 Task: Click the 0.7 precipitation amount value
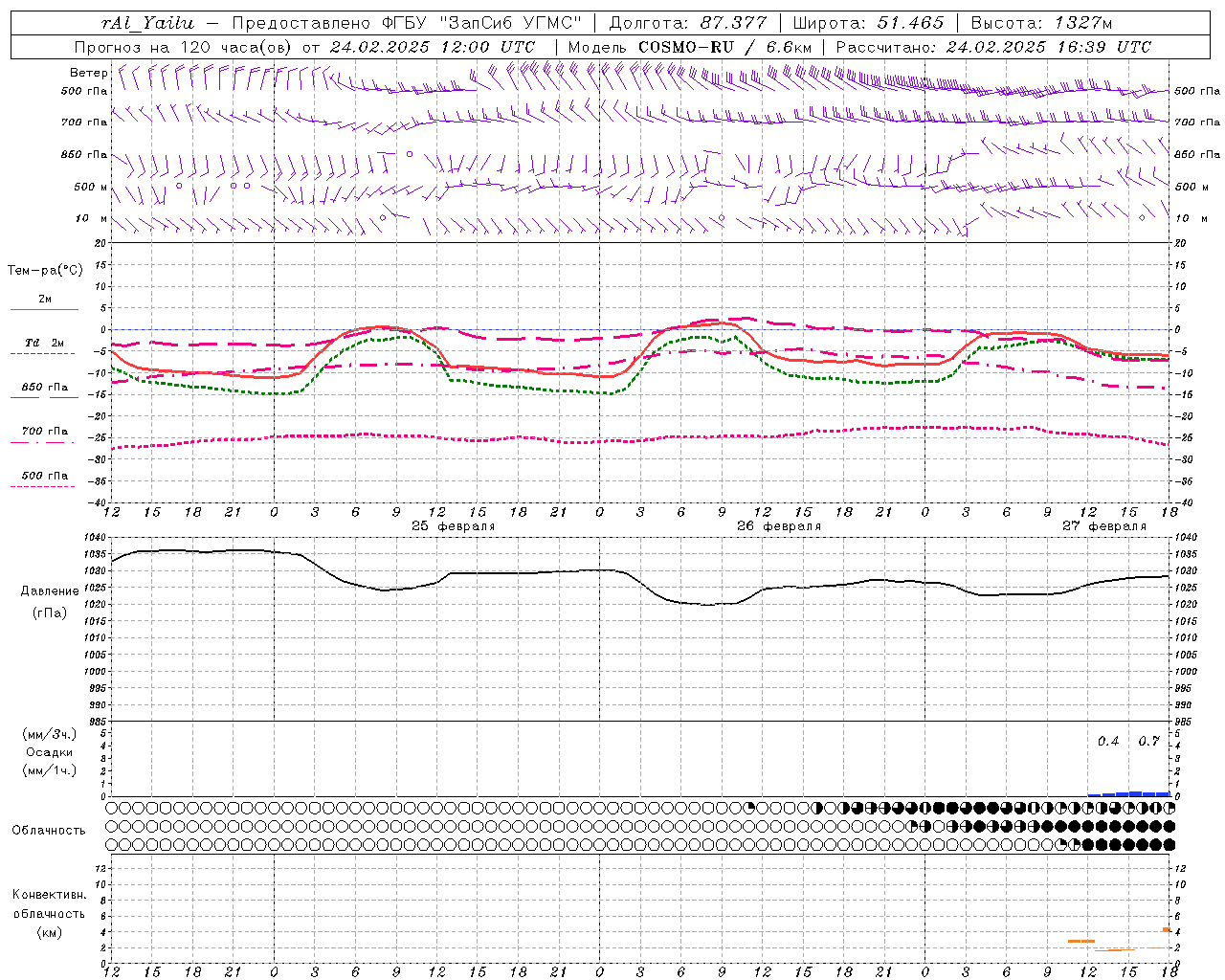[1148, 741]
